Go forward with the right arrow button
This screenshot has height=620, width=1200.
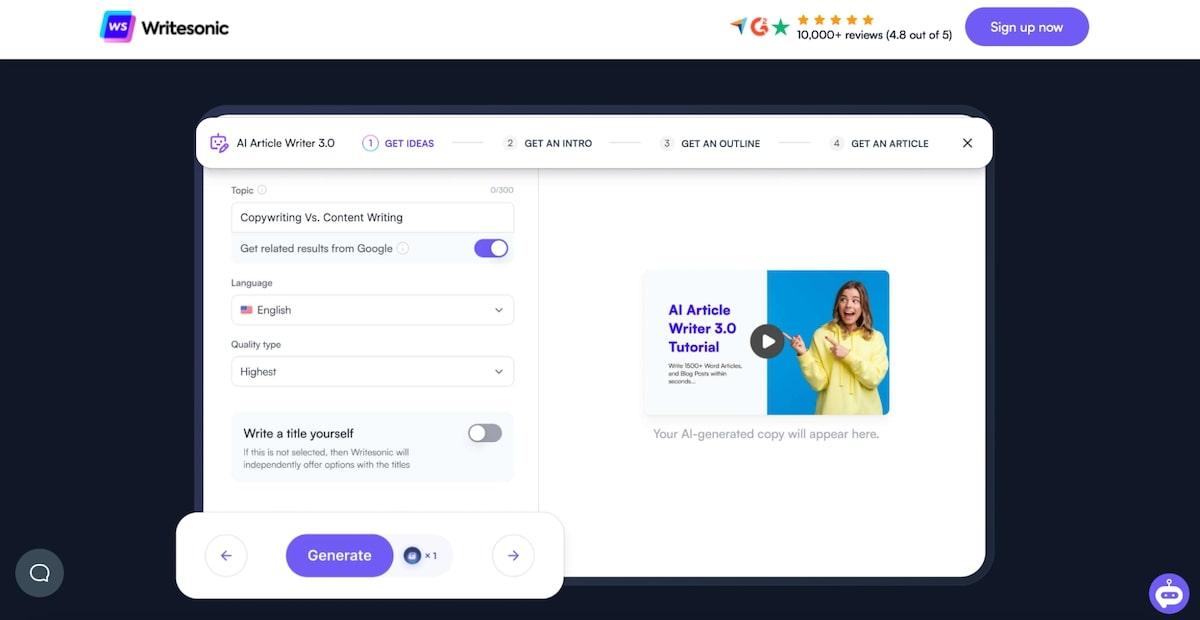point(513,555)
